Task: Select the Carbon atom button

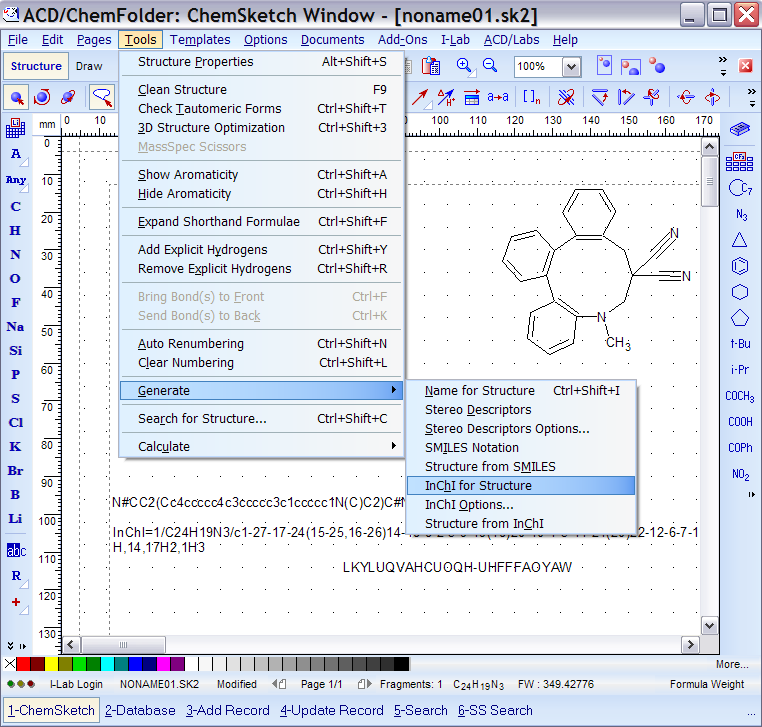Action: (16, 207)
